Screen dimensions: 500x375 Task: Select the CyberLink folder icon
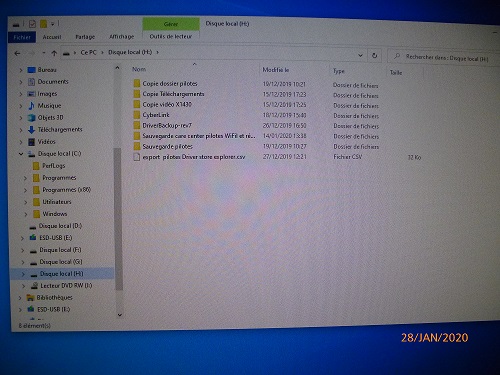[137, 115]
